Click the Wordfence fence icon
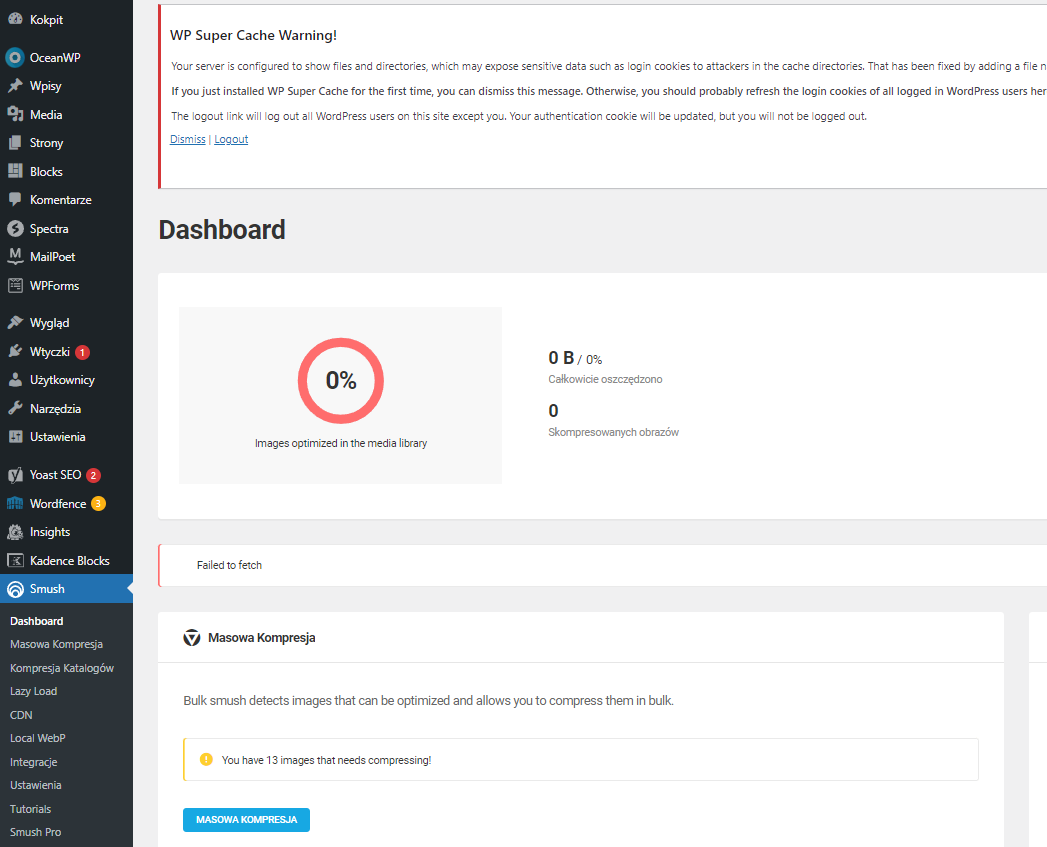The width and height of the screenshot is (1047, 847). 15,504
